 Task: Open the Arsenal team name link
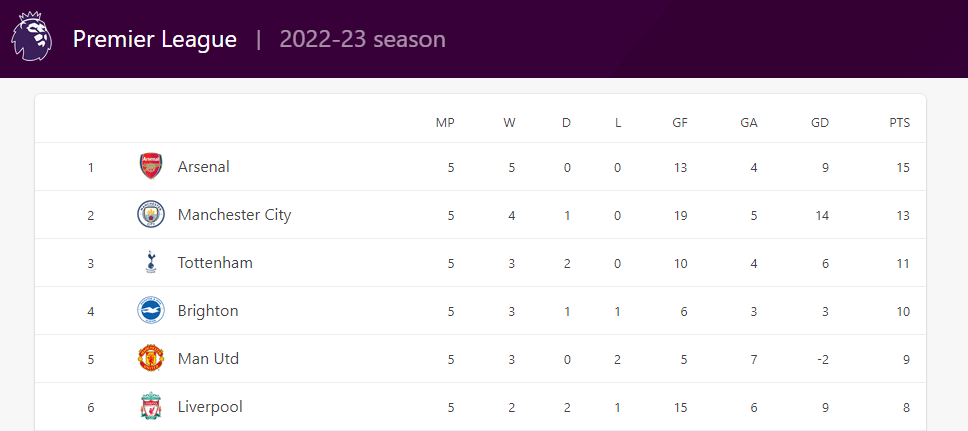tap(203, 166)
